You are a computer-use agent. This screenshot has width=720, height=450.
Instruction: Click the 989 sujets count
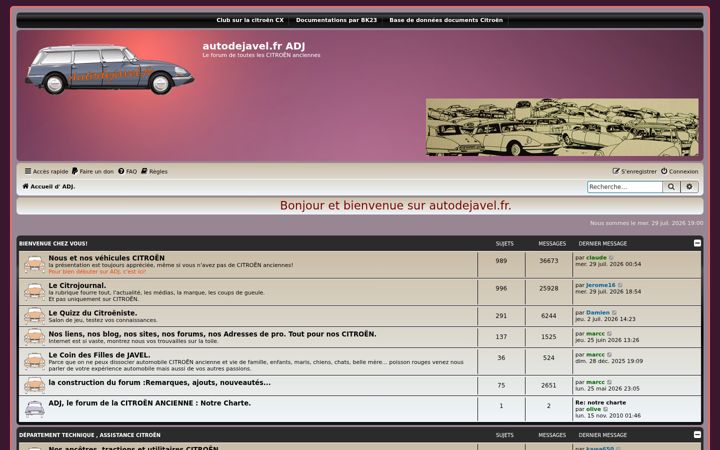501,261
